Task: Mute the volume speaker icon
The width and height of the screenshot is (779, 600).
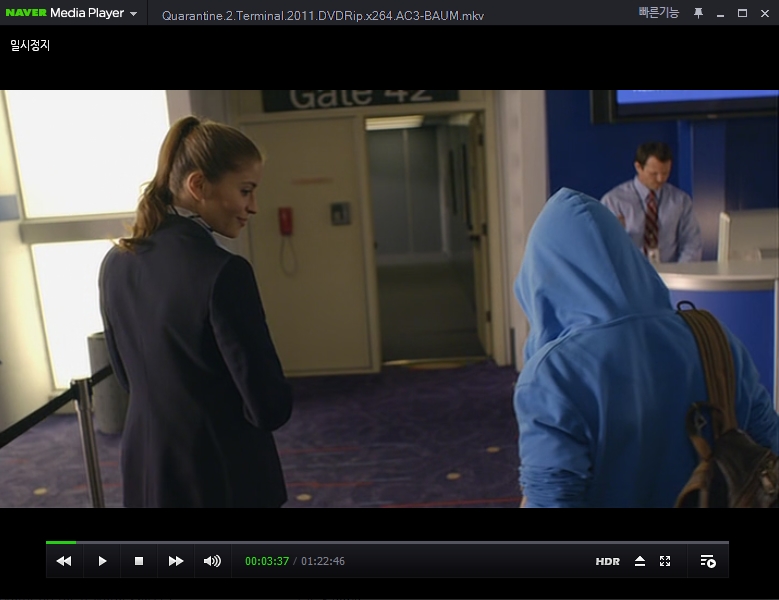Action: coord(212,561)
